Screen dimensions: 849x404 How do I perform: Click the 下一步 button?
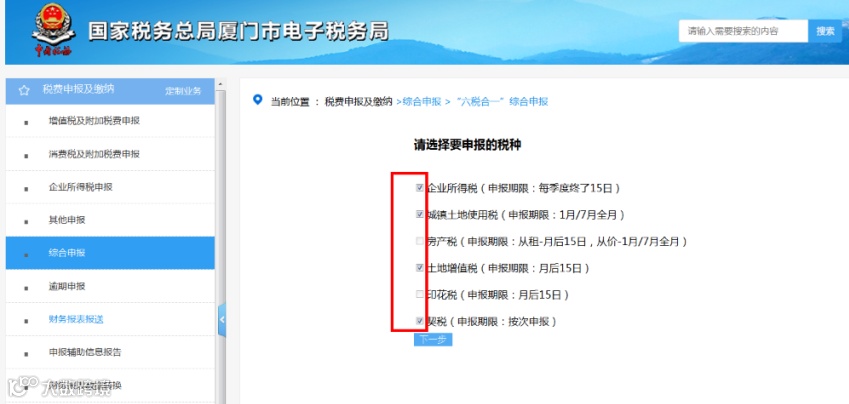pyautogui.click(x=433, y=340)
